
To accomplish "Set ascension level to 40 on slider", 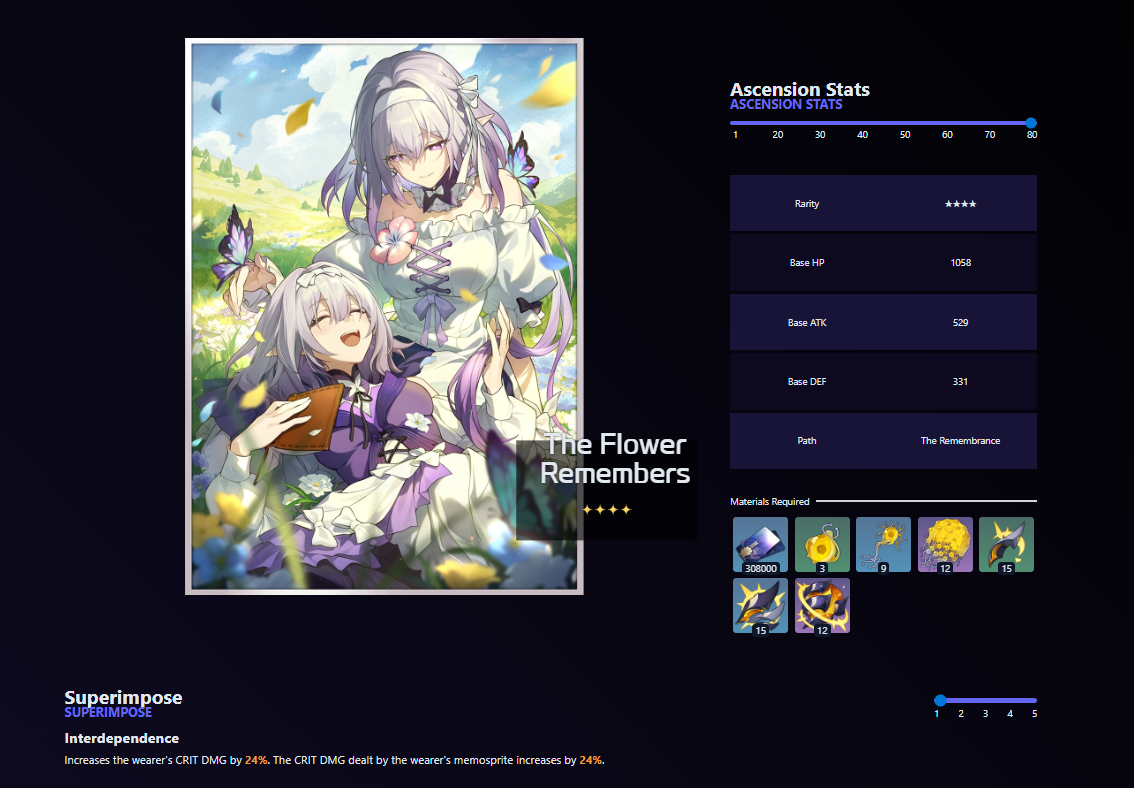I will [x=862, y=134].
